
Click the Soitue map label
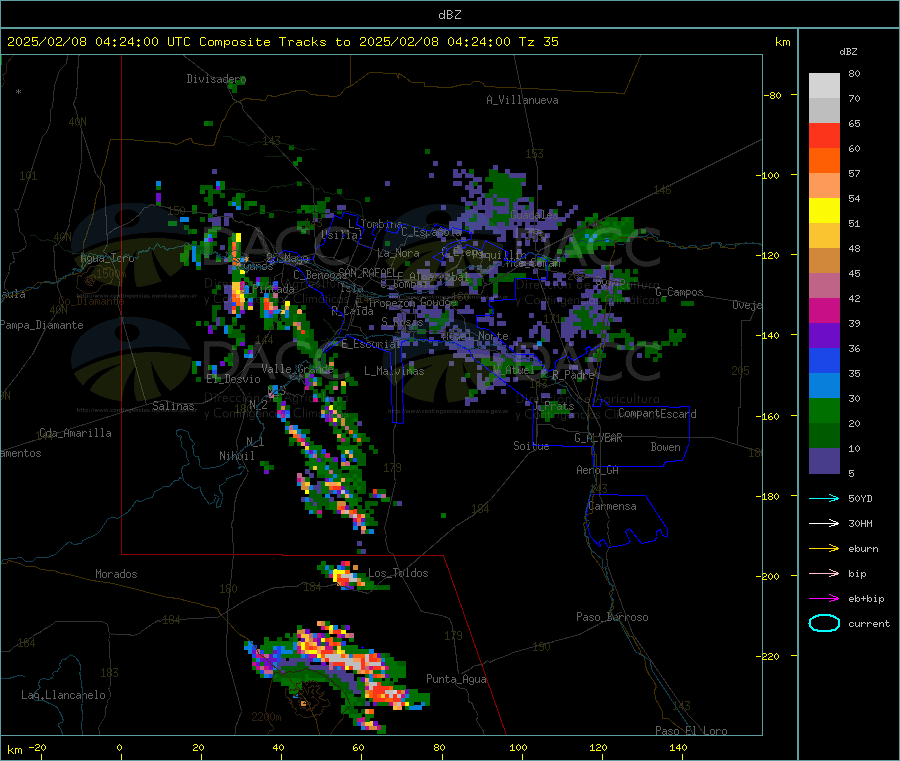point(531,446)
